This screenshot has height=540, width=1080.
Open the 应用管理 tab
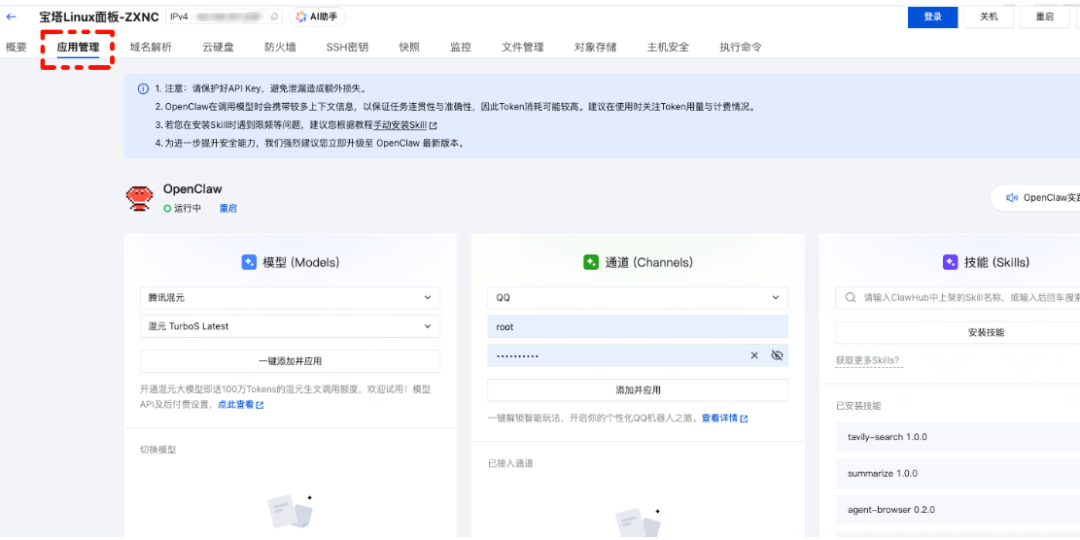tap(78, 48)
